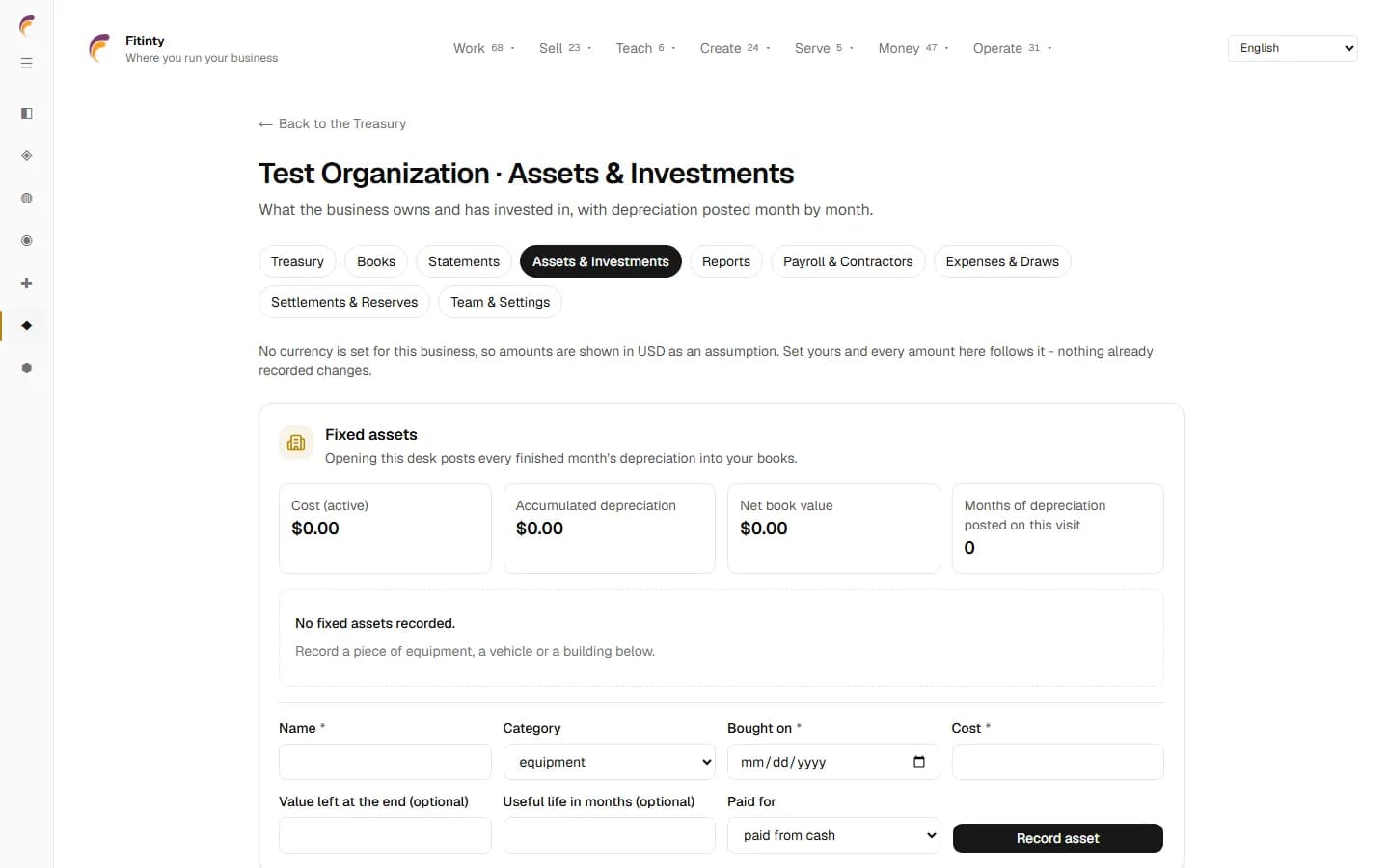Focus the asset Name field
The image size is (1389, 868).
(x=385, y=762)
